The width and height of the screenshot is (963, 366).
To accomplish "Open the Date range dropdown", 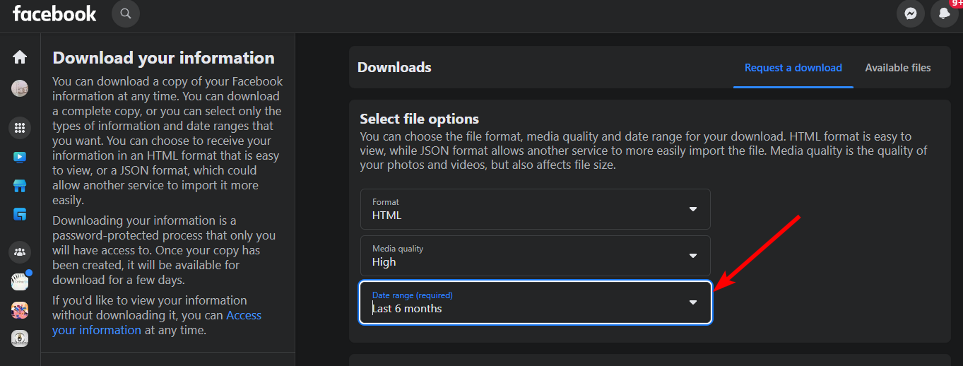I will [x=535, y=302].
